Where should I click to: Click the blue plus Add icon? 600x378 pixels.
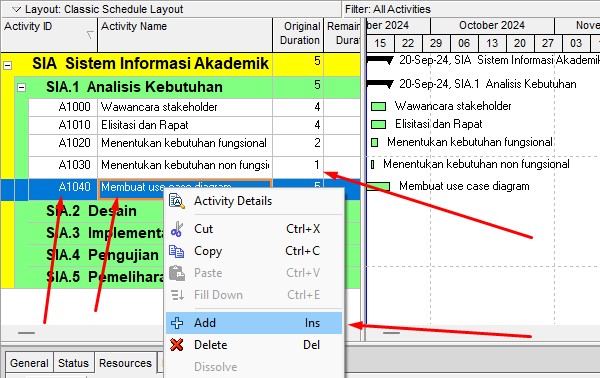pos(177,323)
